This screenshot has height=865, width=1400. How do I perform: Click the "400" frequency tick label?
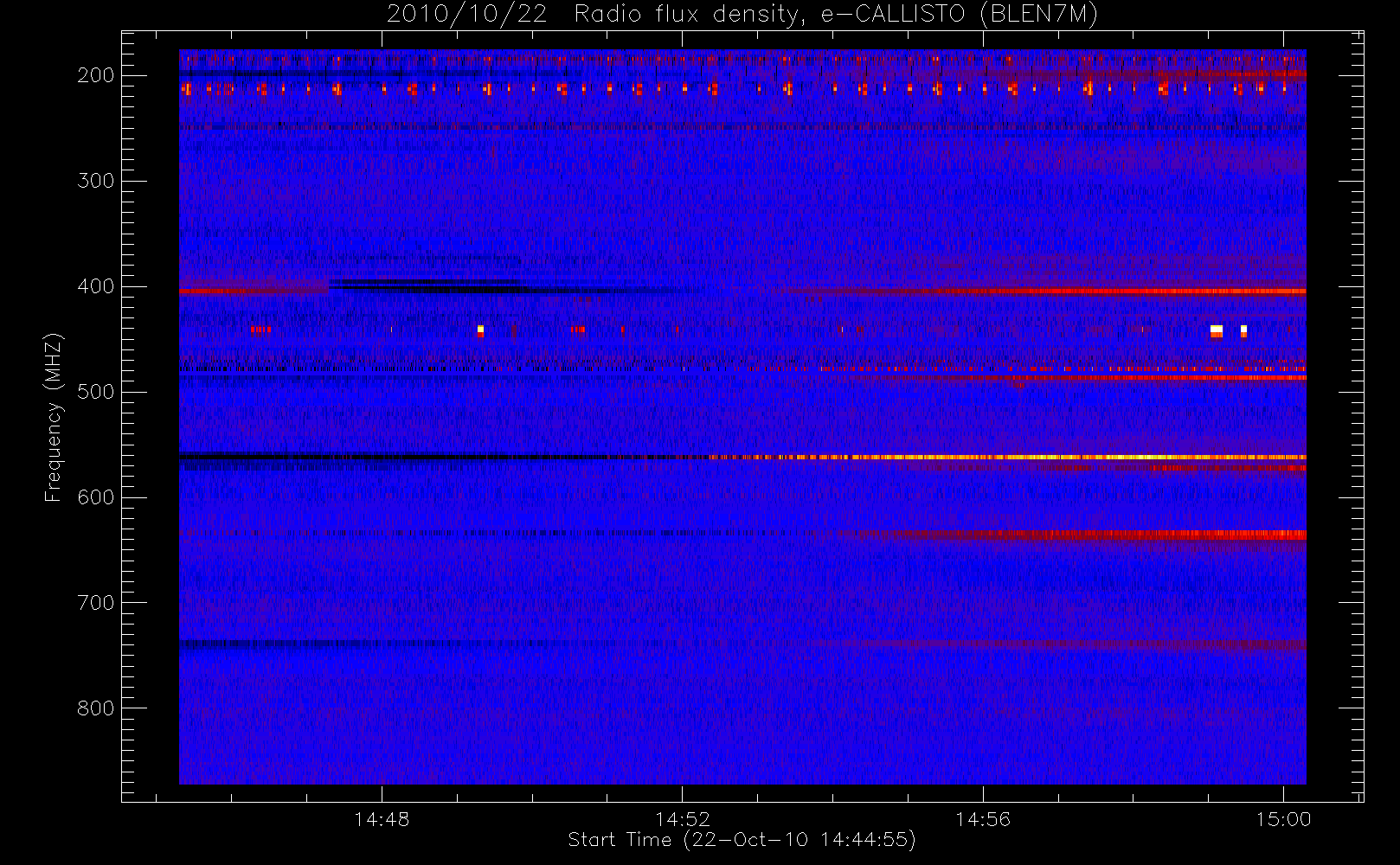(96, 286)
